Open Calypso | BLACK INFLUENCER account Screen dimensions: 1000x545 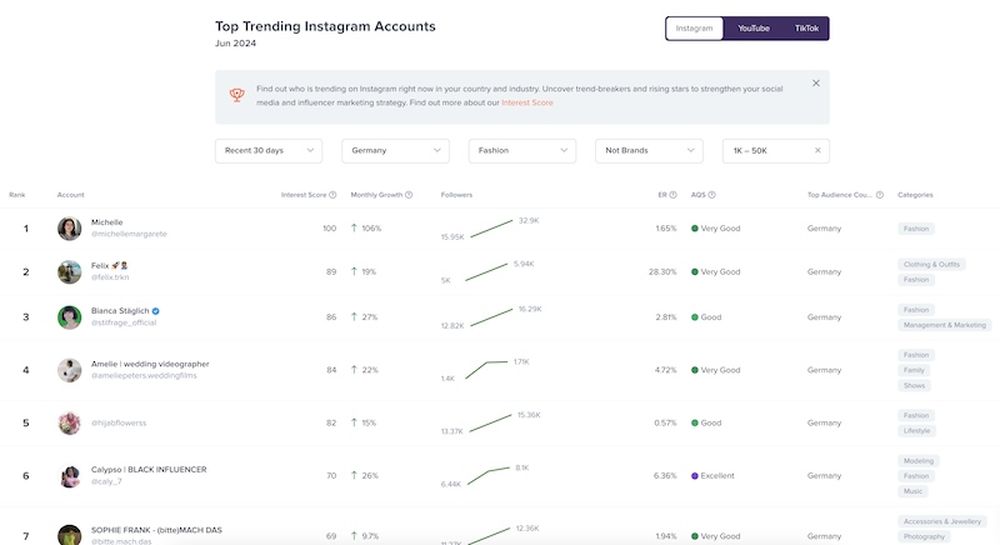click(149, 470)
